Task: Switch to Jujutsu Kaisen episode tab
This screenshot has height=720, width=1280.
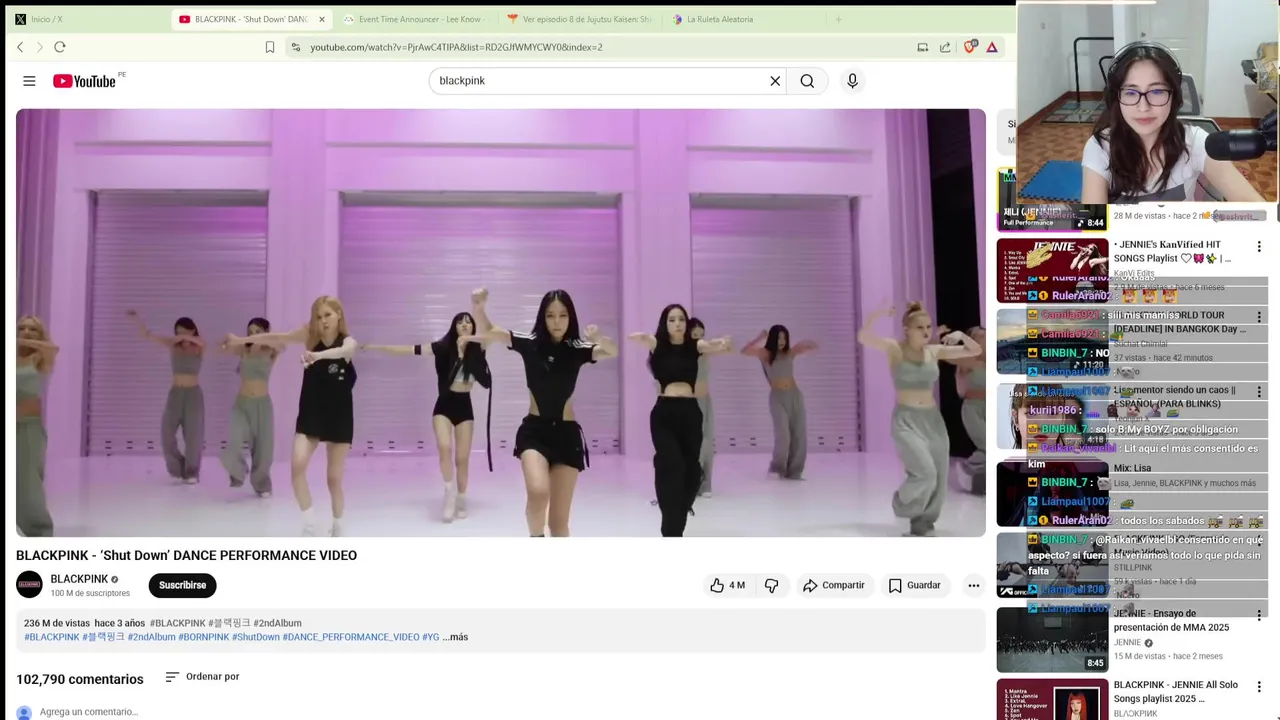Action: [x=580, y=19]
